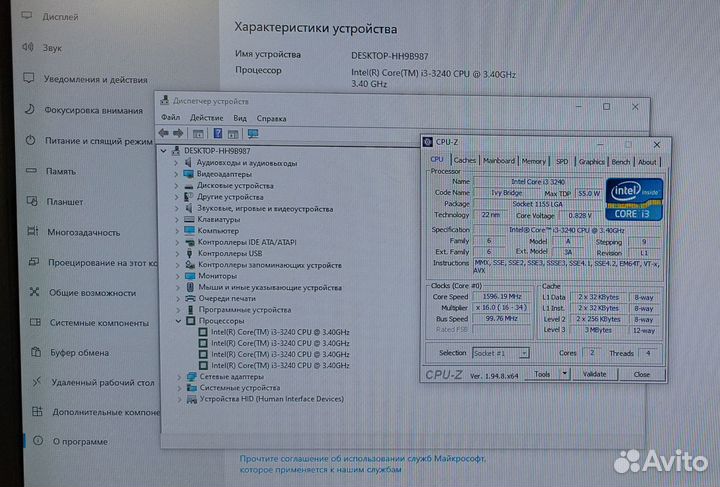This screenshot has height=487, width=720.
Task: Select the first Intel Core i3-3240 processor entry
Action: pyautogui.click(x=280, y=332)
